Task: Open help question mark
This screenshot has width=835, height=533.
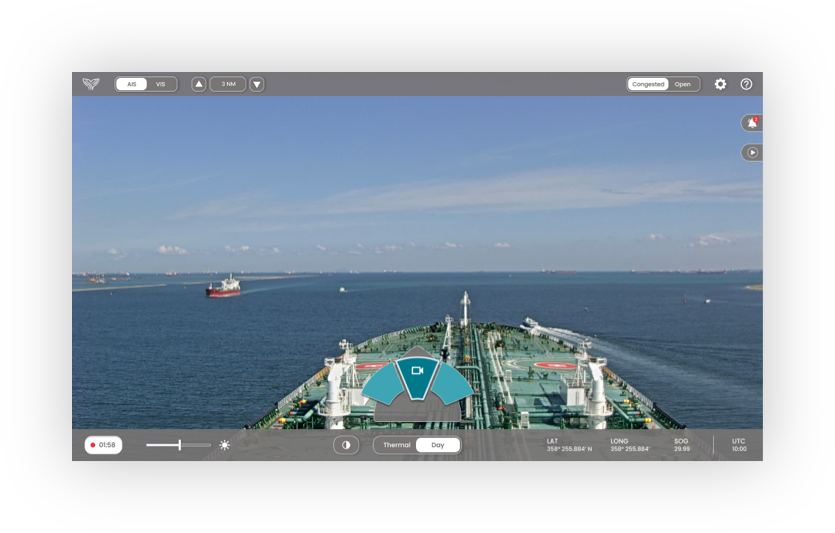Action: pyautogui.click(x=746, y=84)
